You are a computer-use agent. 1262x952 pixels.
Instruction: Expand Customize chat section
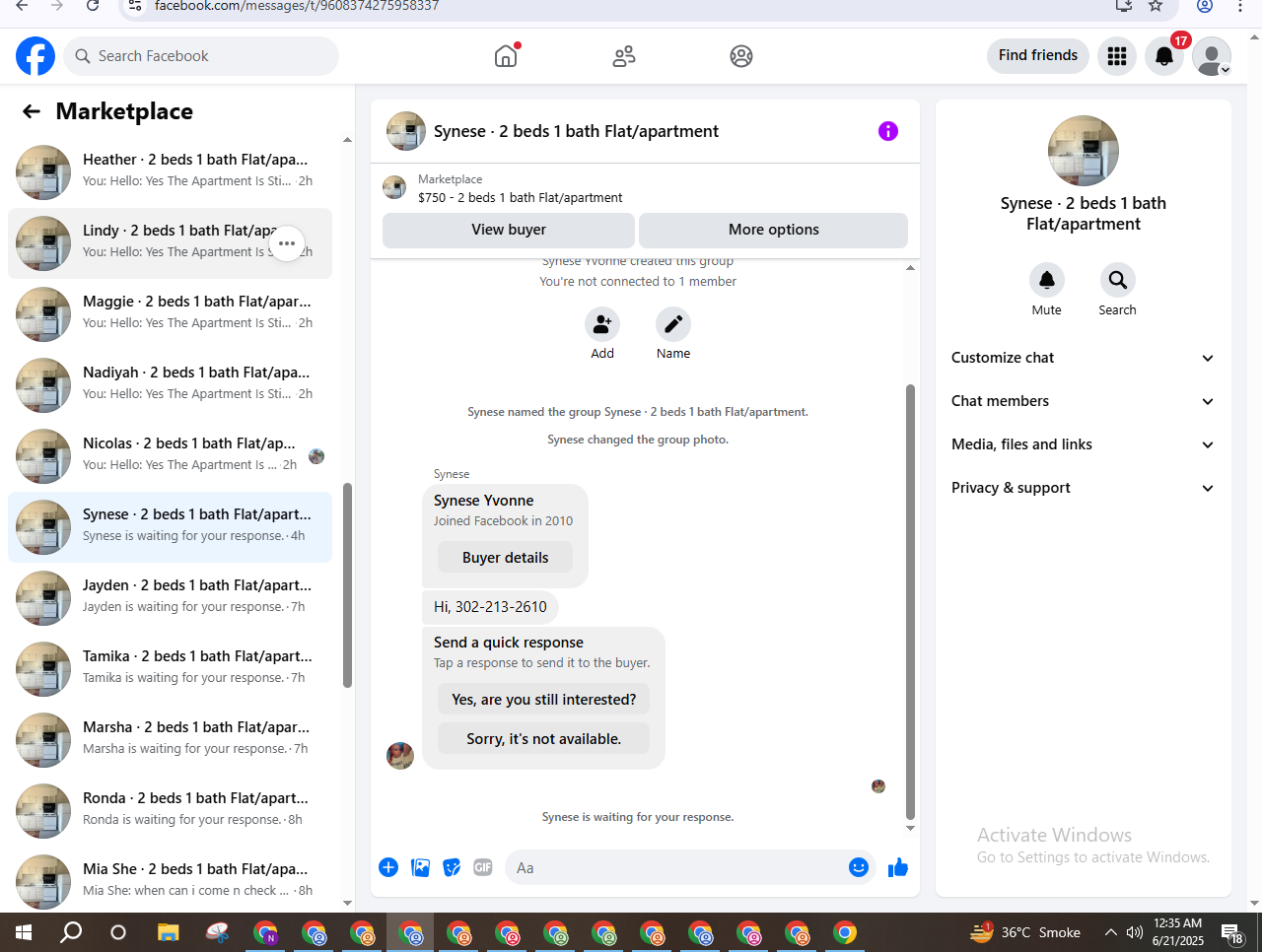click(x=1083, y=358)
